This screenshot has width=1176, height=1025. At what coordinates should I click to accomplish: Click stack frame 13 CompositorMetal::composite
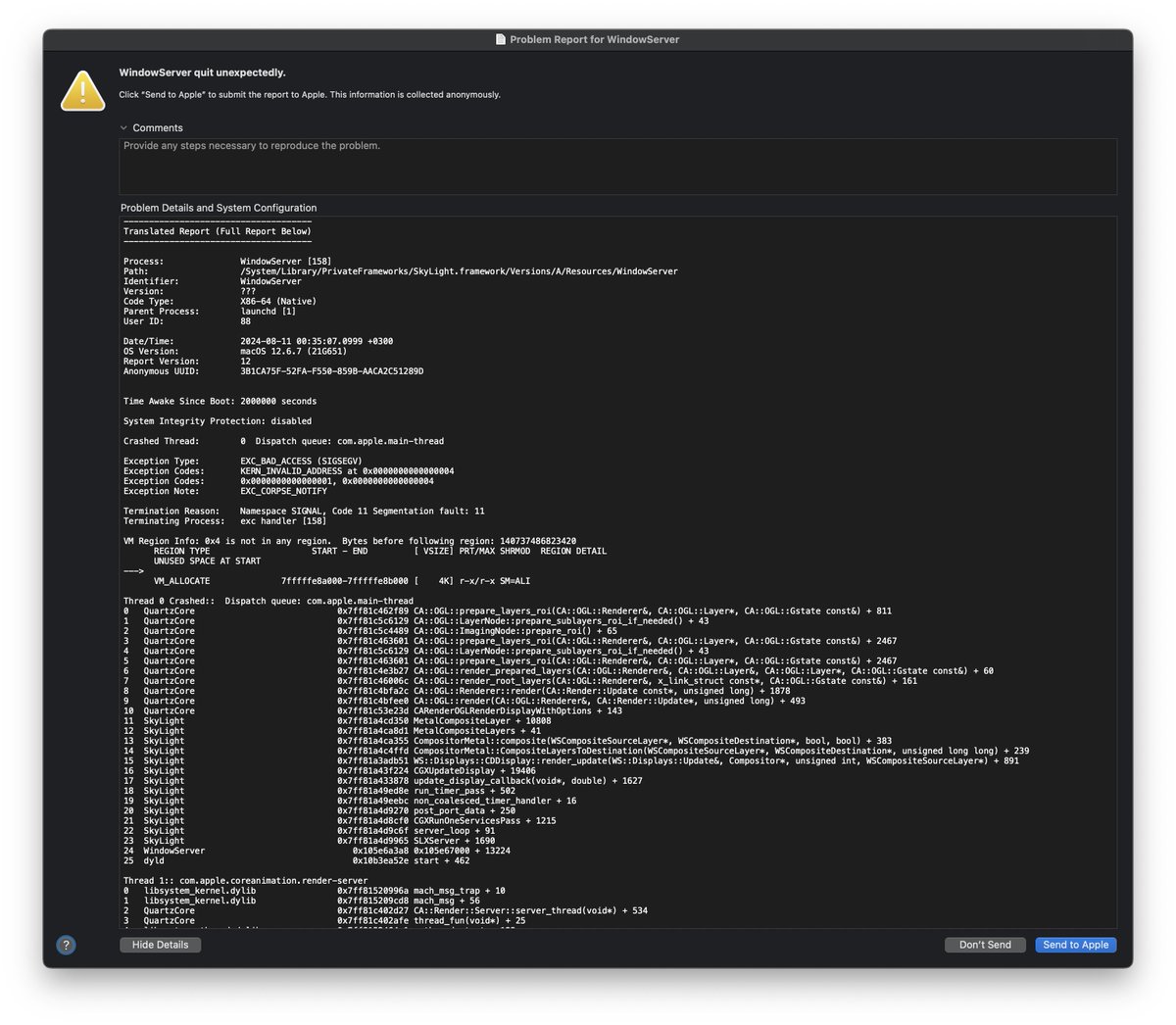508,741
